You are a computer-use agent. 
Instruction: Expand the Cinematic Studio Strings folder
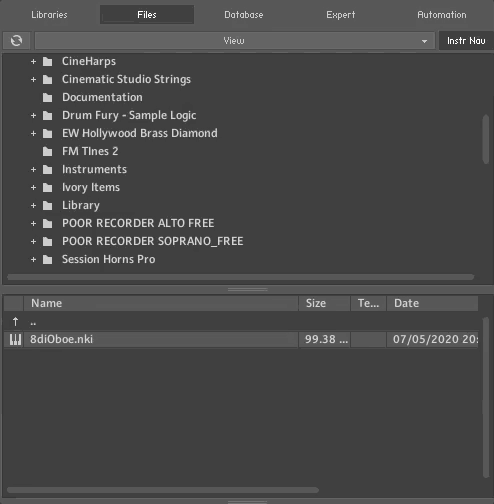33,80
